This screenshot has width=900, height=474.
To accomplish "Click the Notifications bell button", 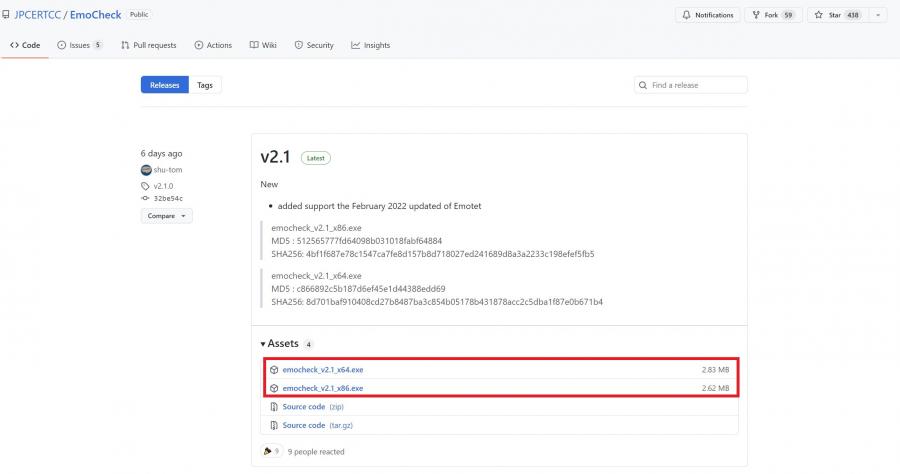I will click(x=708, y=15).
